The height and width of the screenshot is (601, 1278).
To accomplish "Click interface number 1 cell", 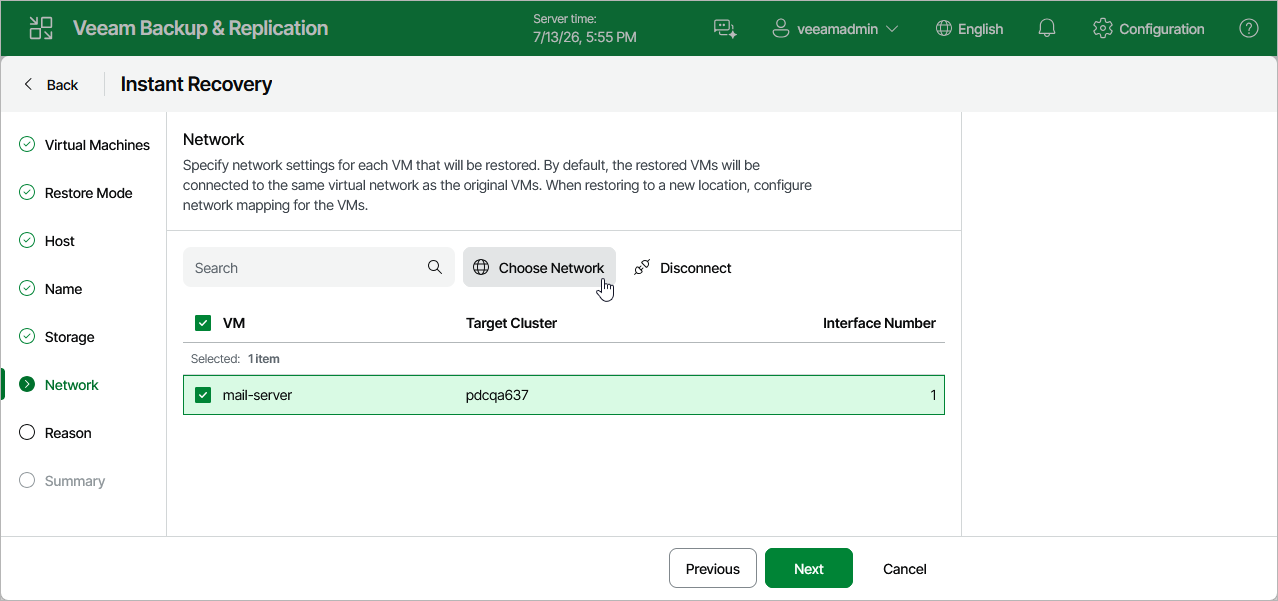I will coord(933,395).
